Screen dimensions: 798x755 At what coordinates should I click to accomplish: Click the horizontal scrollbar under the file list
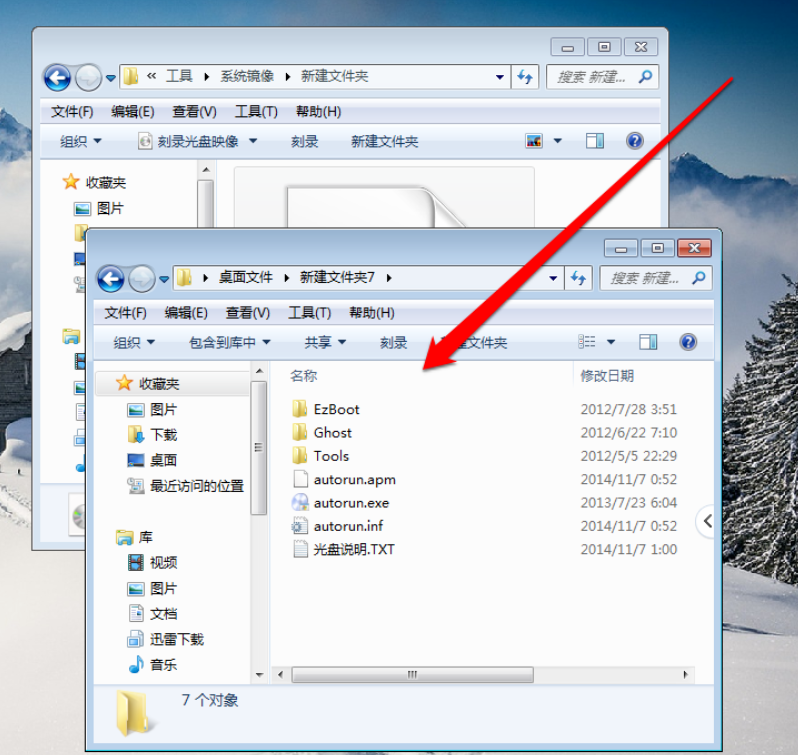pos(410,675)
